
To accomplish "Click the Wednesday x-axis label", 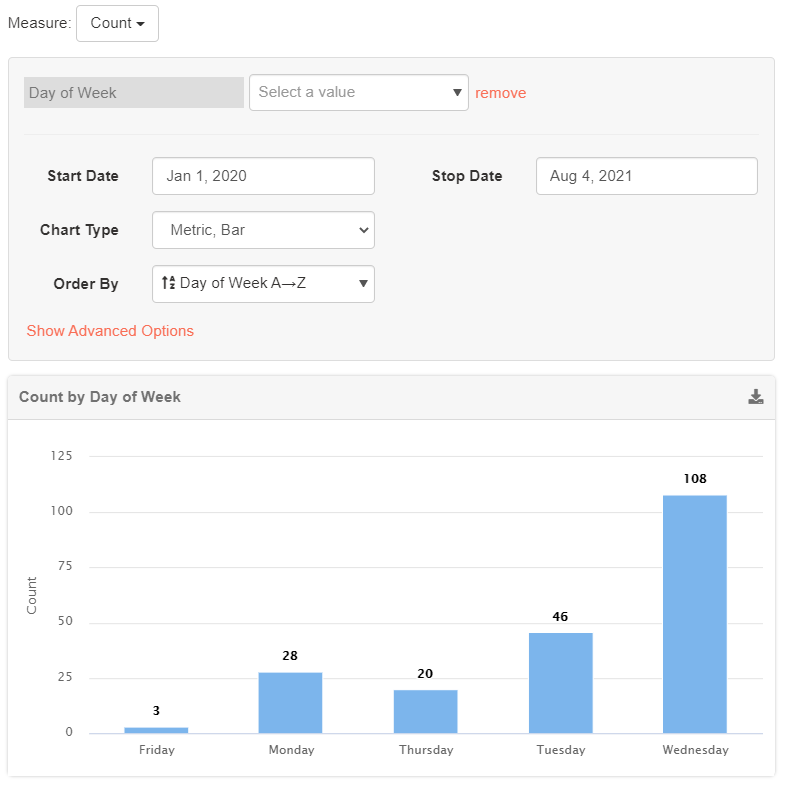I will point(695,750).
